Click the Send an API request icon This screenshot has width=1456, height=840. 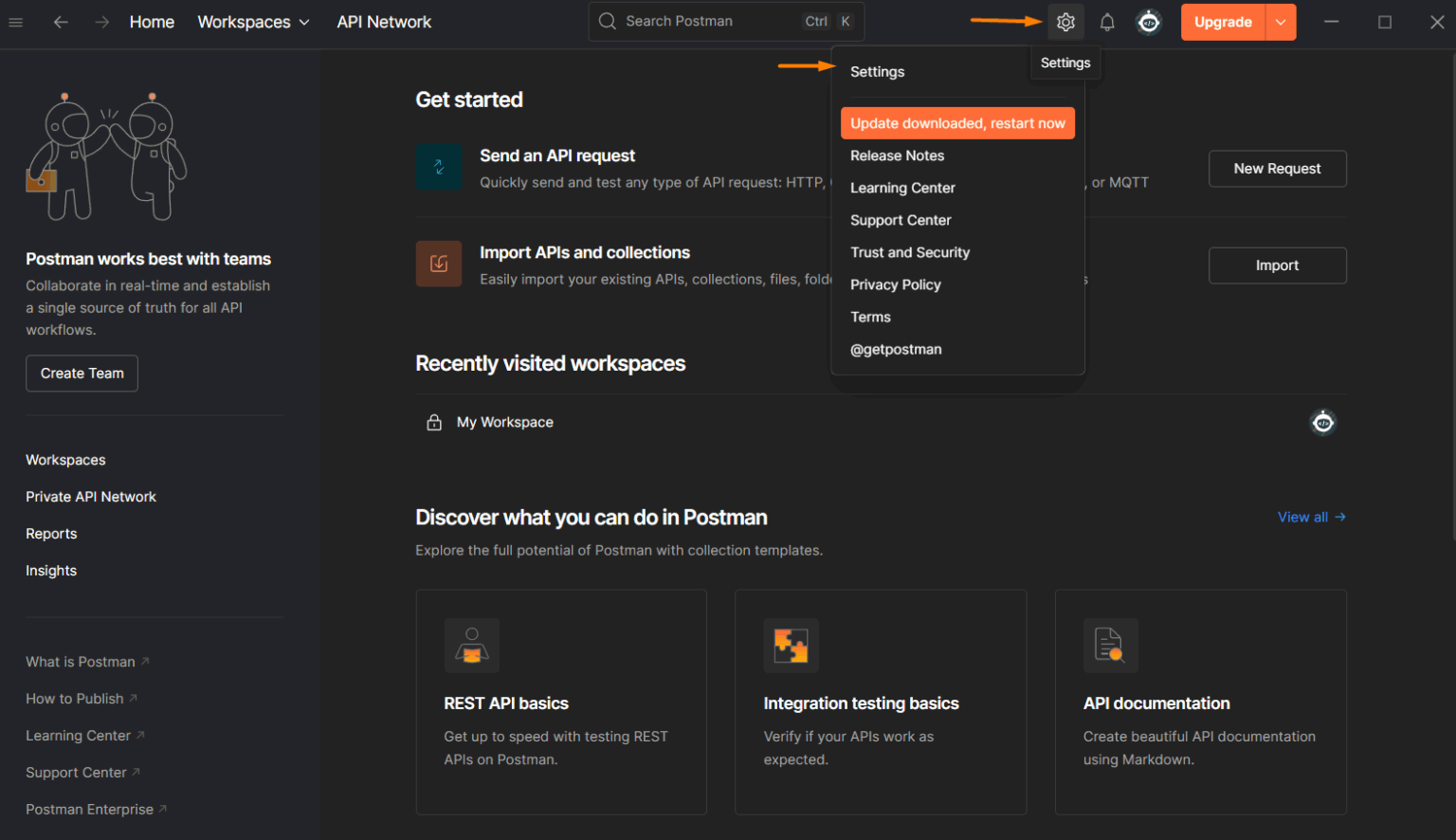tap(439, 167)
